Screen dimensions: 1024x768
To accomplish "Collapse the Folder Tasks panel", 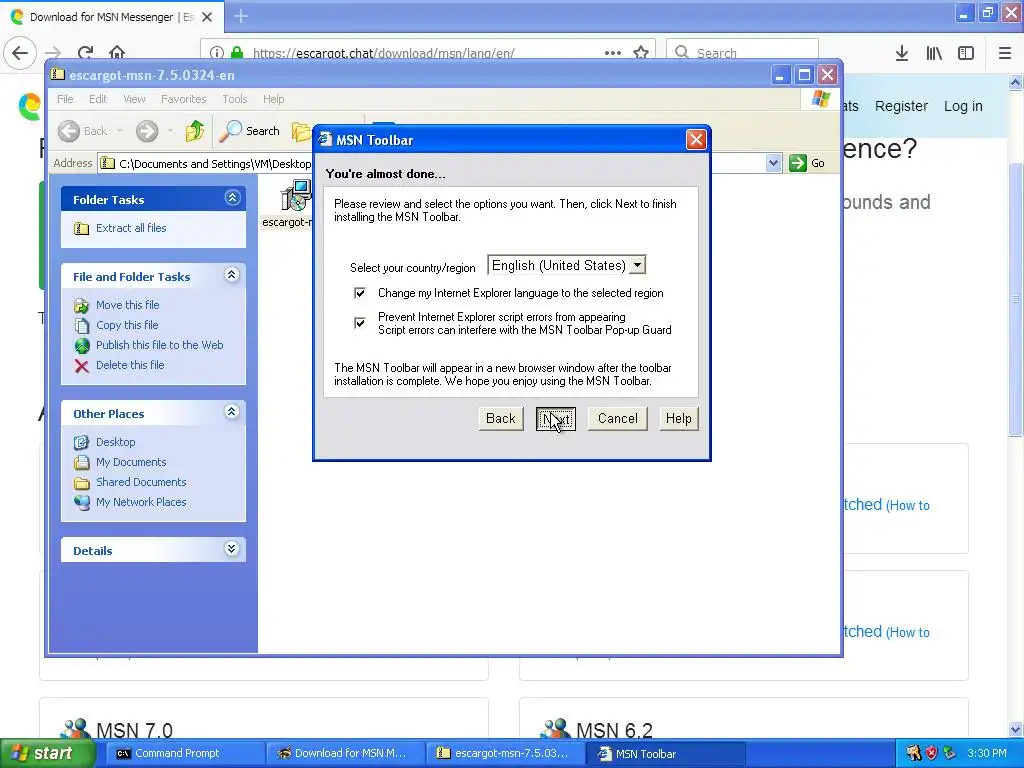I will [x=232, y=198].
